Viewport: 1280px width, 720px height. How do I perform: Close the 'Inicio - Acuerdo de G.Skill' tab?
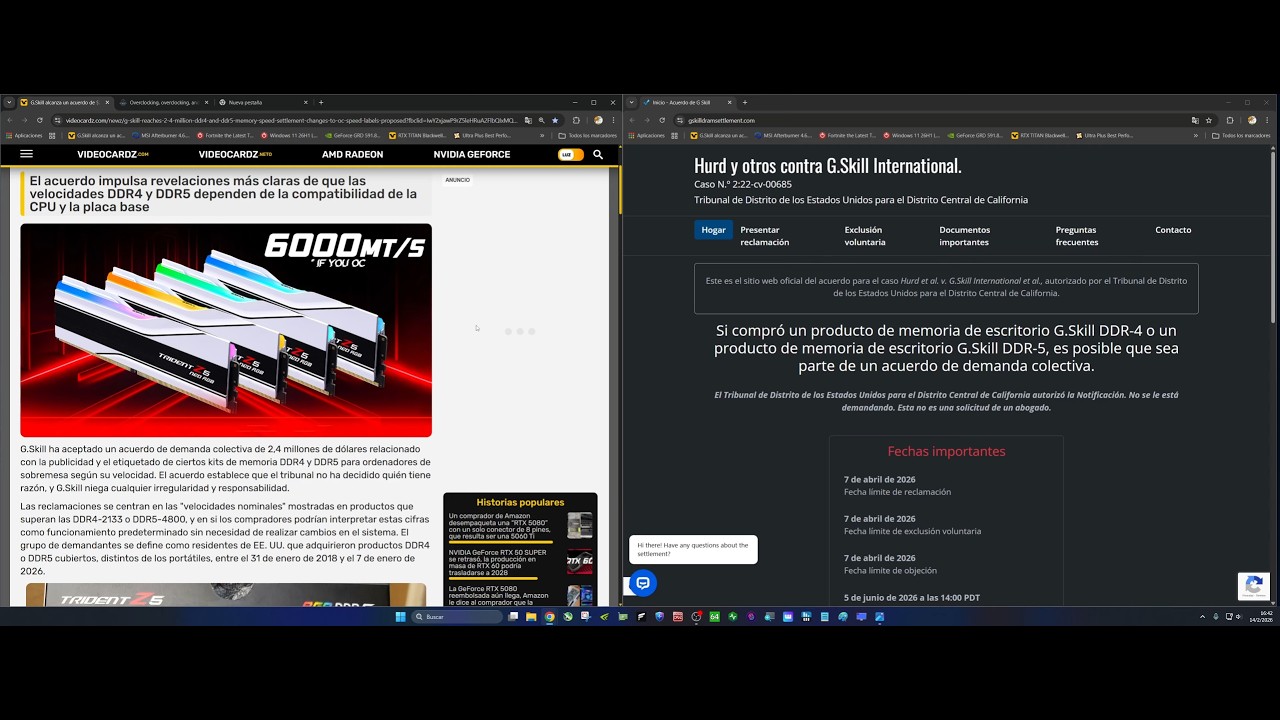point(730,102)
